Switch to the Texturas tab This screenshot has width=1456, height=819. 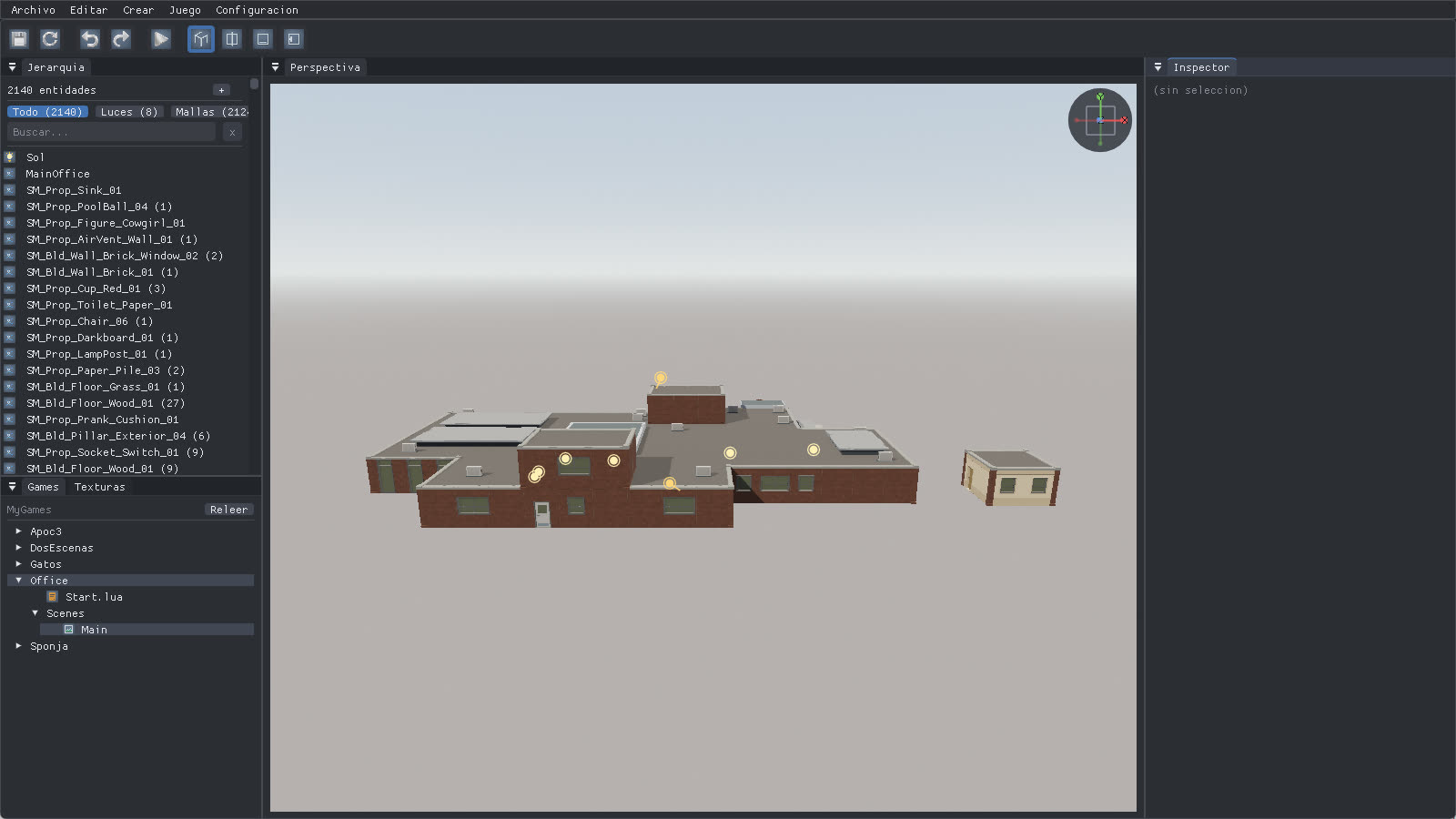[100, 487]
